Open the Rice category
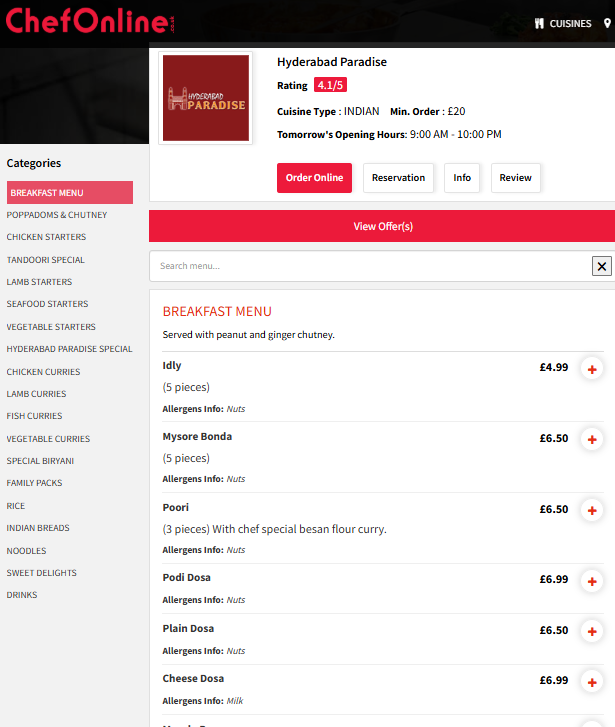The width and height of the screenshot is (615, 727). 15,506
